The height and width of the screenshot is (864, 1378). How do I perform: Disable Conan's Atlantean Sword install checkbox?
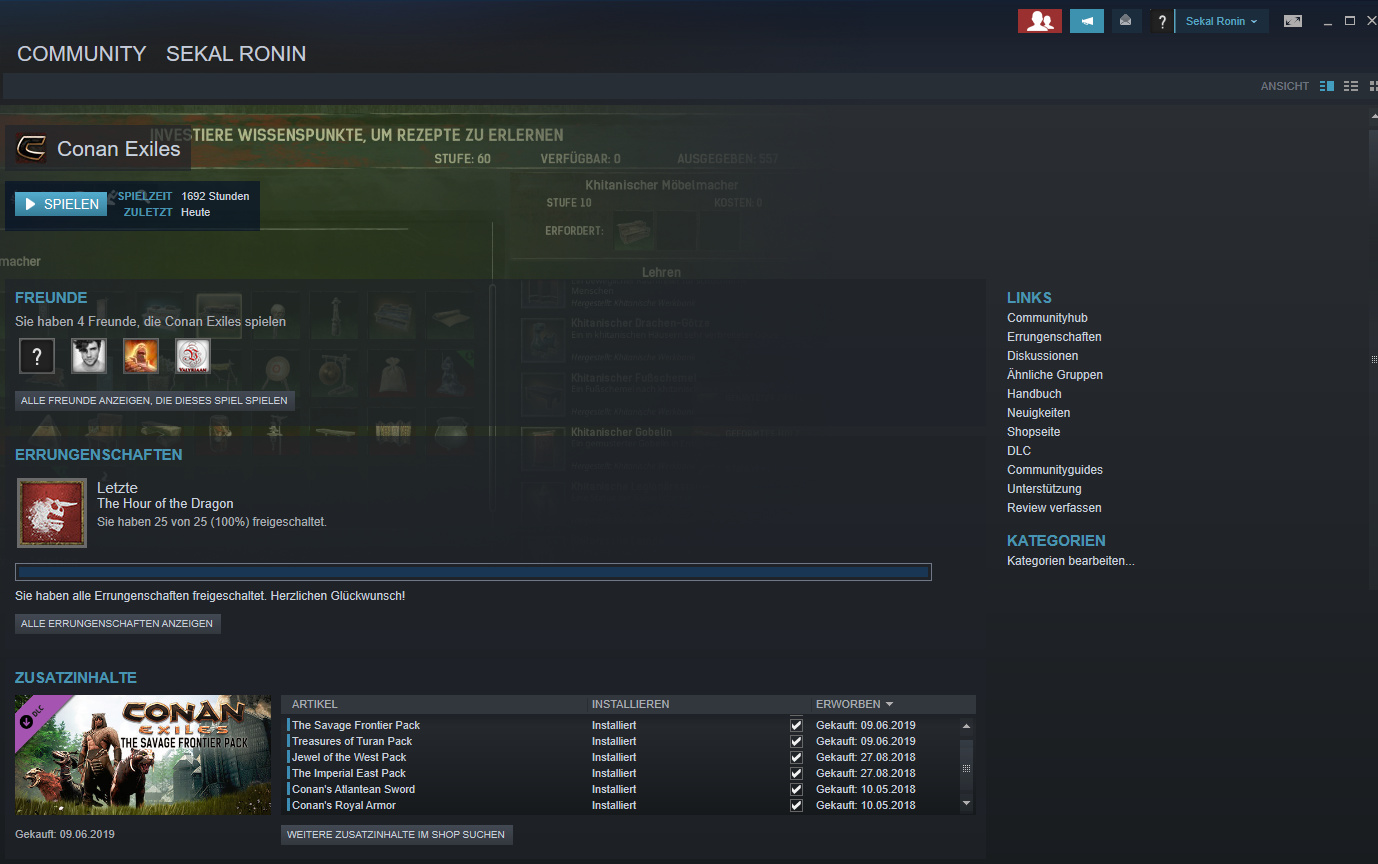click(796, 789)
